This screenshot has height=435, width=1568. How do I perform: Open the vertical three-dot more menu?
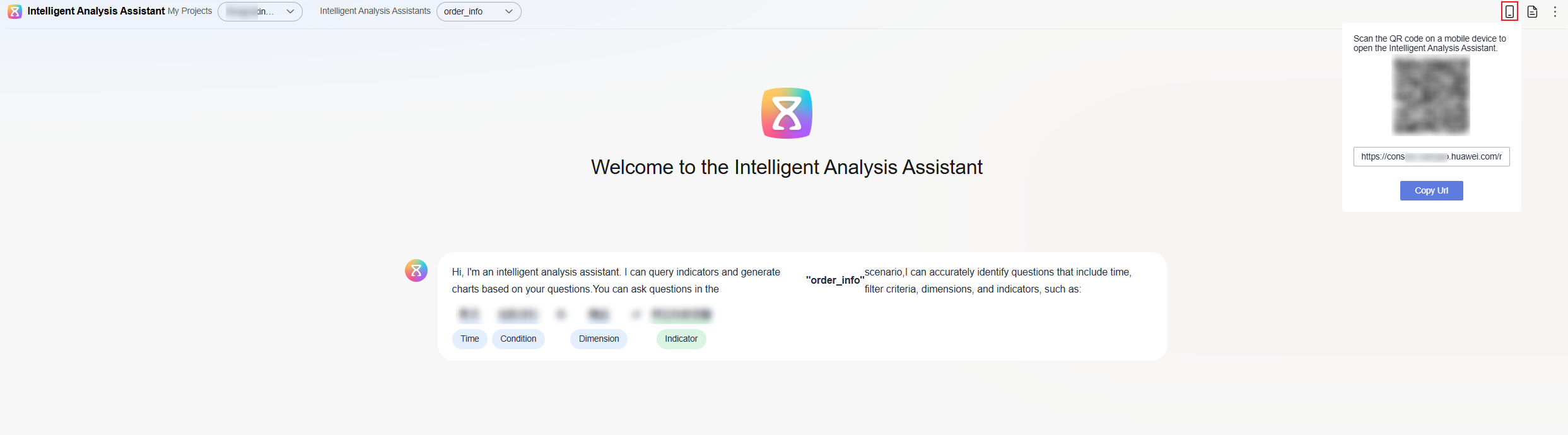(x=1555, y=11)
